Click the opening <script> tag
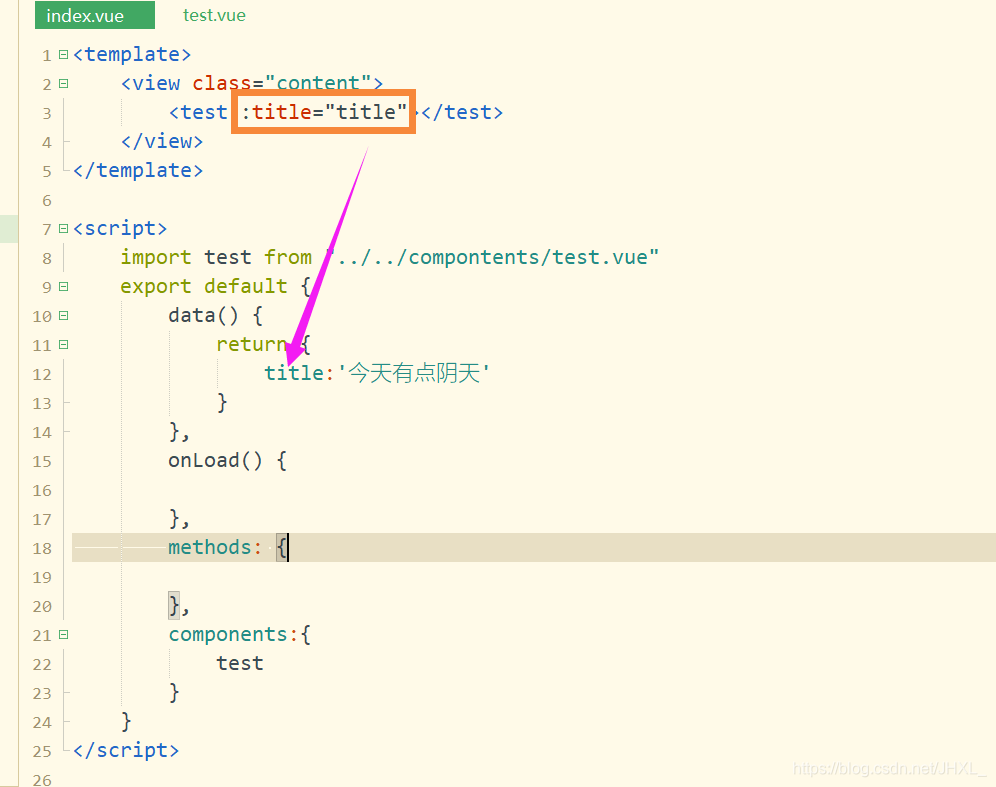 (x=120, y=229)
